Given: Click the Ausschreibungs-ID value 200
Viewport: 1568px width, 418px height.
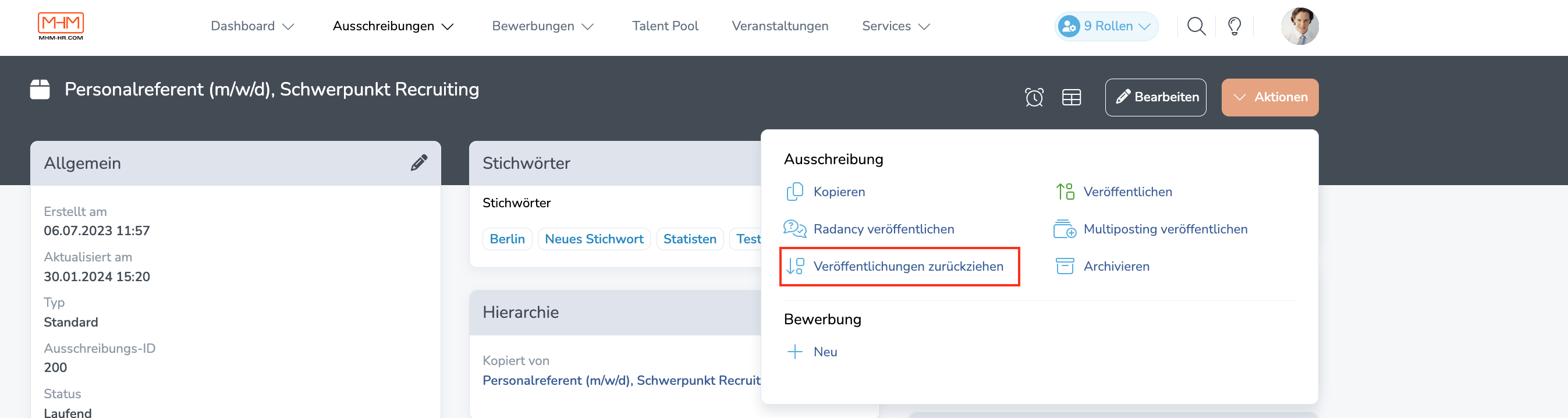Looking at the screenshot, I should tap(55, 367).
